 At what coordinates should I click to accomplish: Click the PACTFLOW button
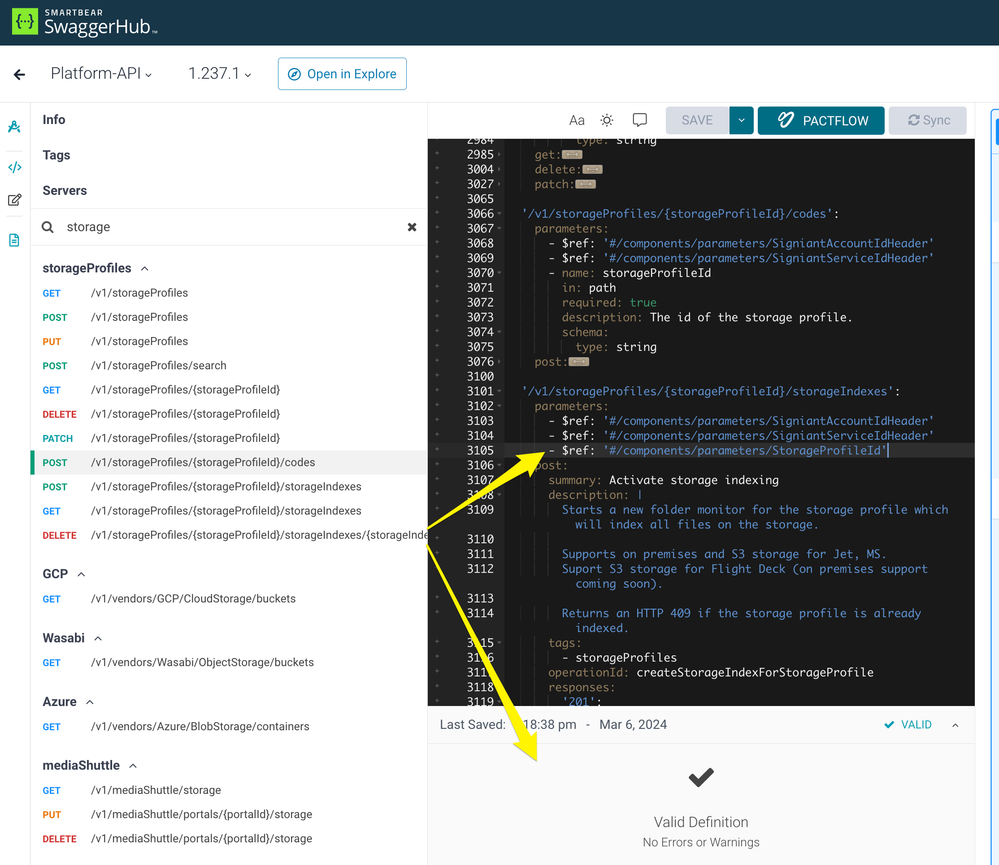click(820, 120)
